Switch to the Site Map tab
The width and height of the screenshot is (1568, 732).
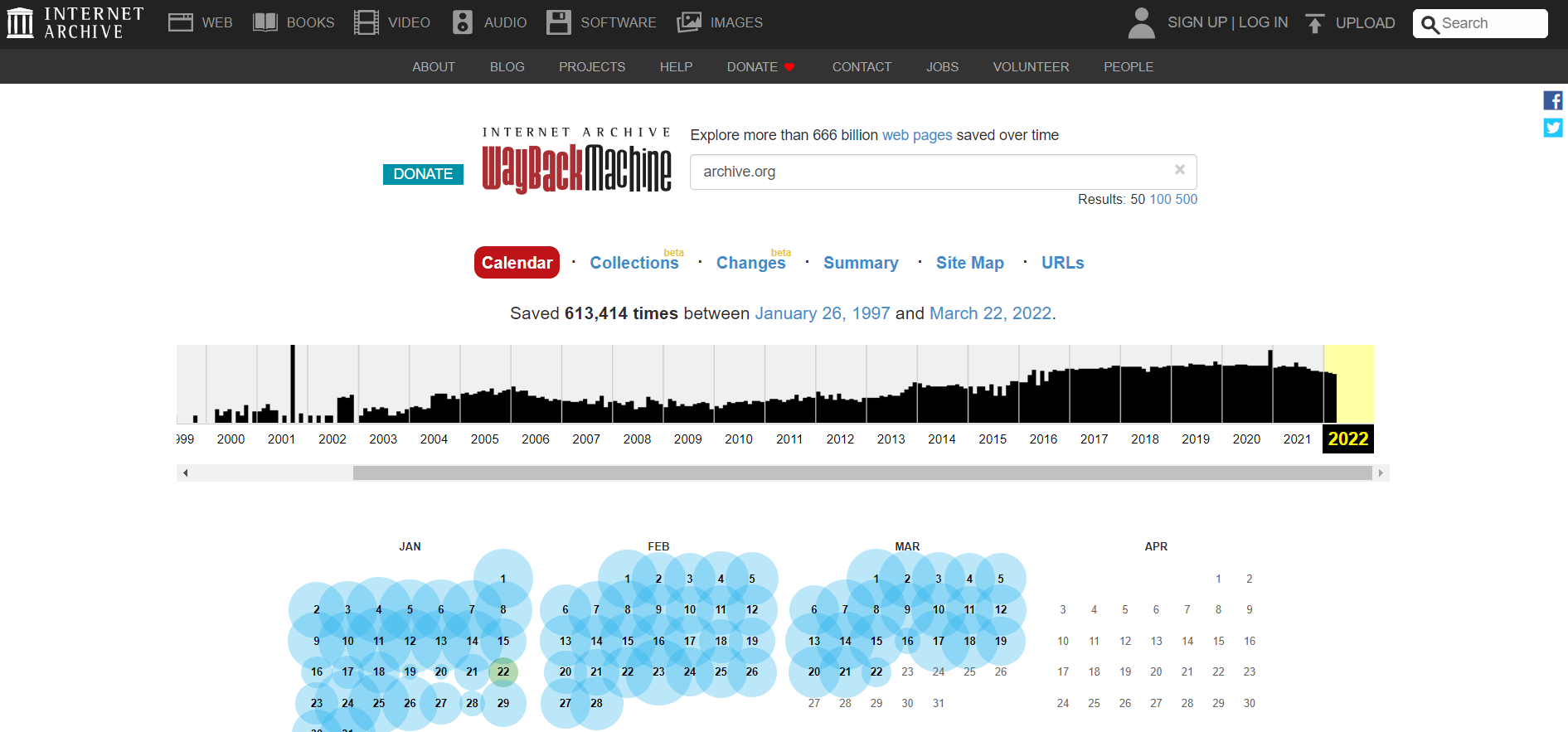[969, 263]
